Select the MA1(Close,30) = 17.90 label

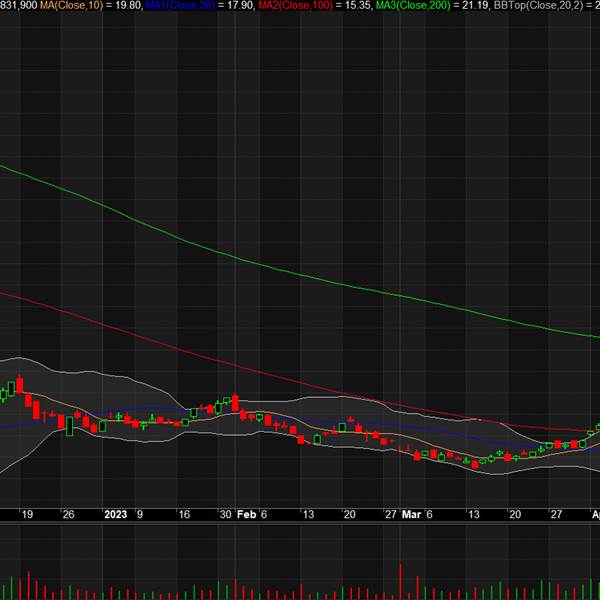(x=199, y=5)
